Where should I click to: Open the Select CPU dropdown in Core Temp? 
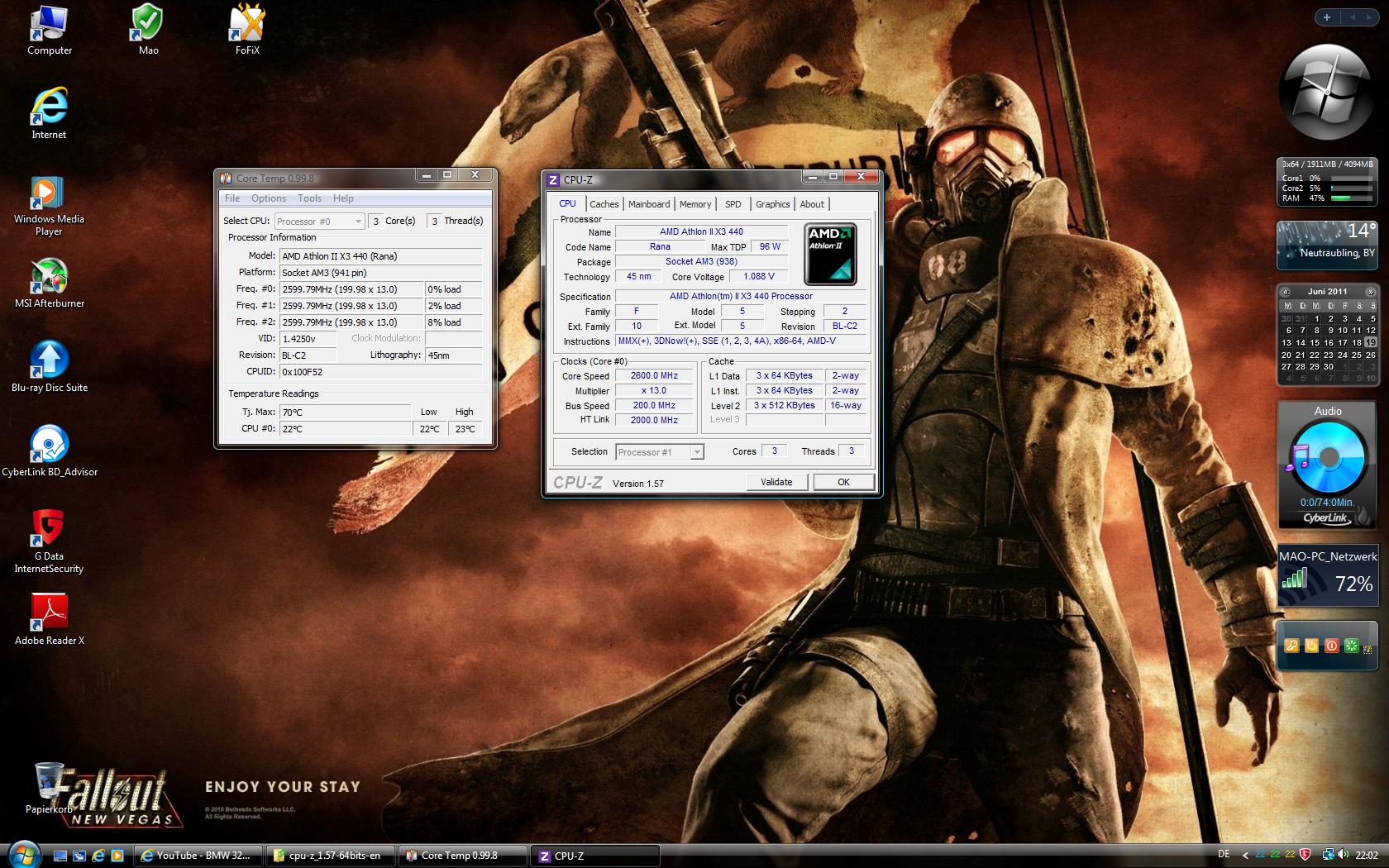coord(319,221)
